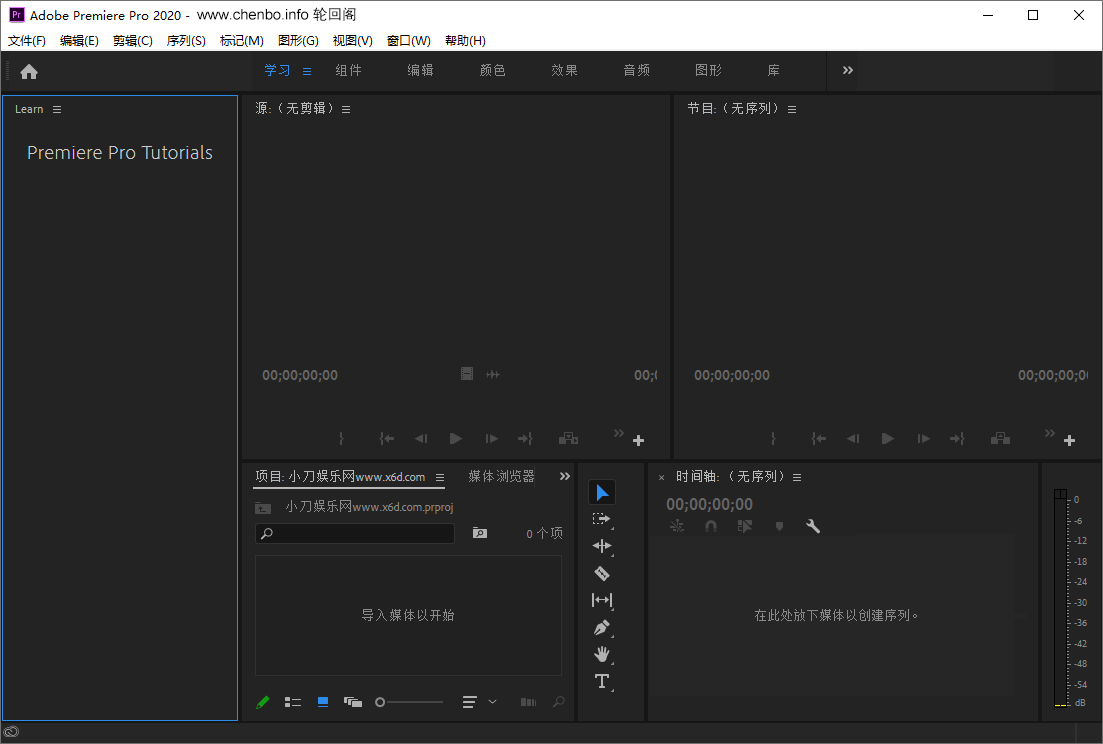
Task: Select the Ripple Edit tool
Action: coord(602,546)
